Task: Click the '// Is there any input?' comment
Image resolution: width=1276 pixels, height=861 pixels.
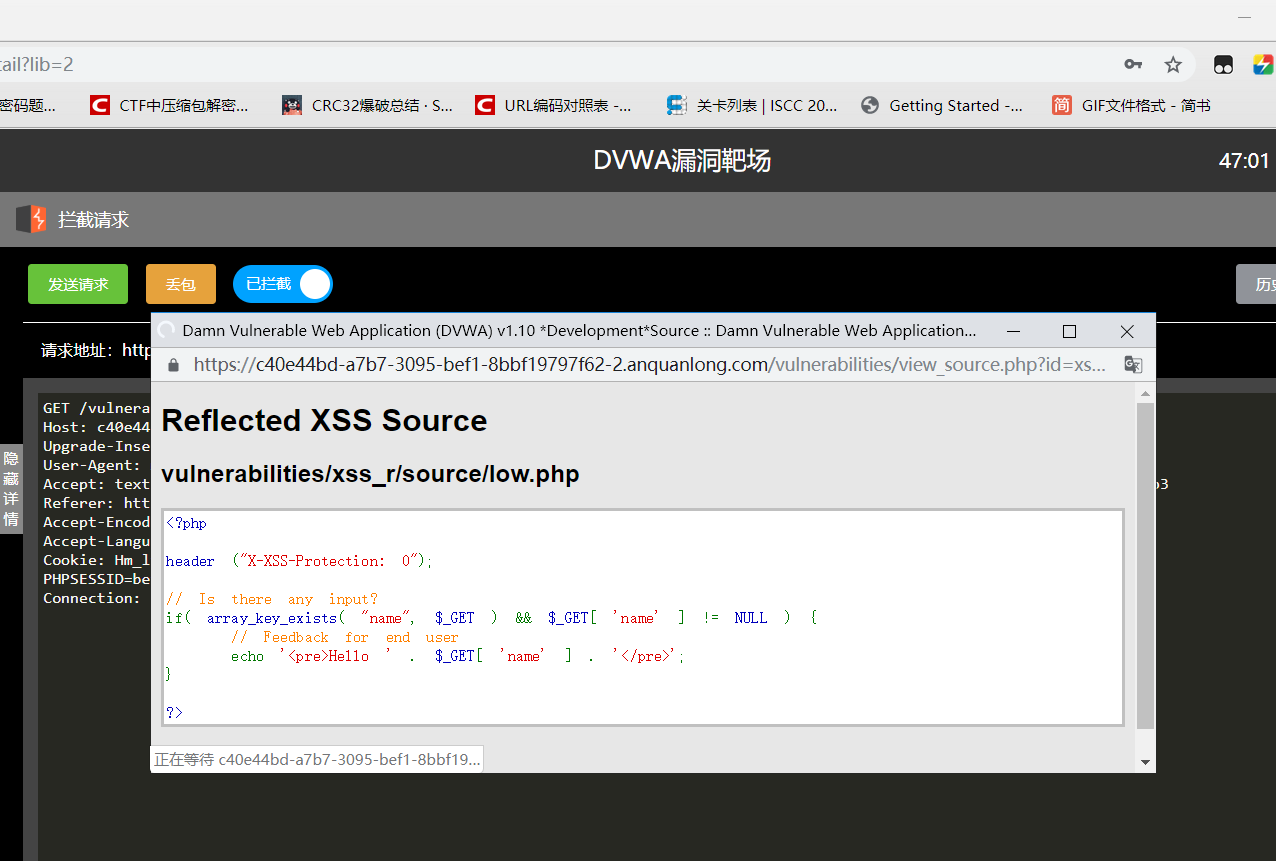Action: point(272,599)
